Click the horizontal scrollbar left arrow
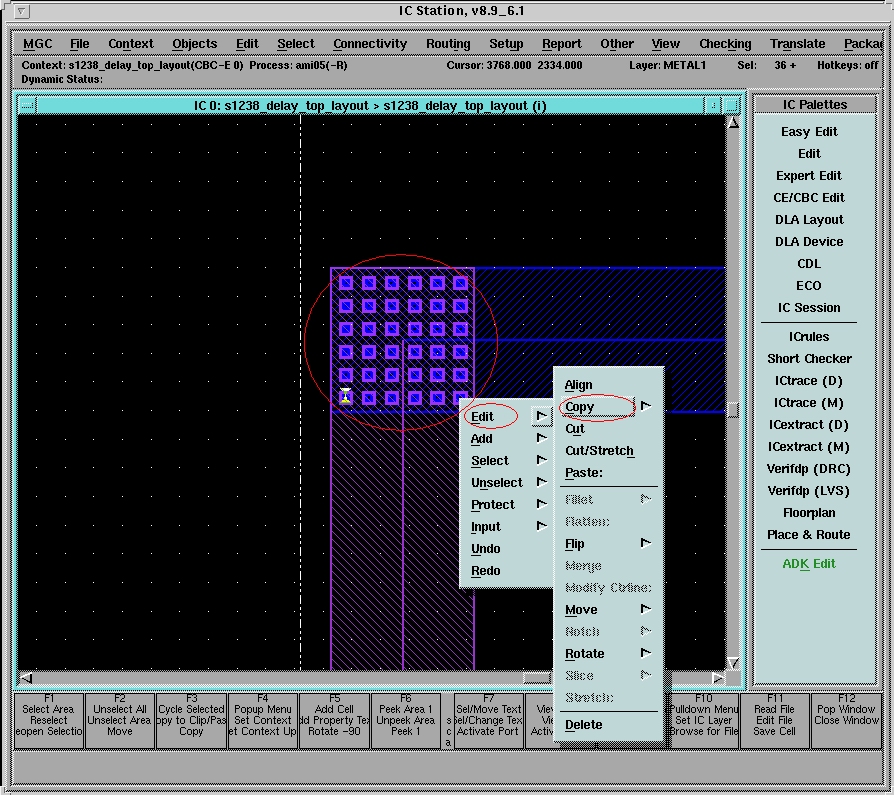Screen dimensions: 894x795 click(x=27, y=678)
